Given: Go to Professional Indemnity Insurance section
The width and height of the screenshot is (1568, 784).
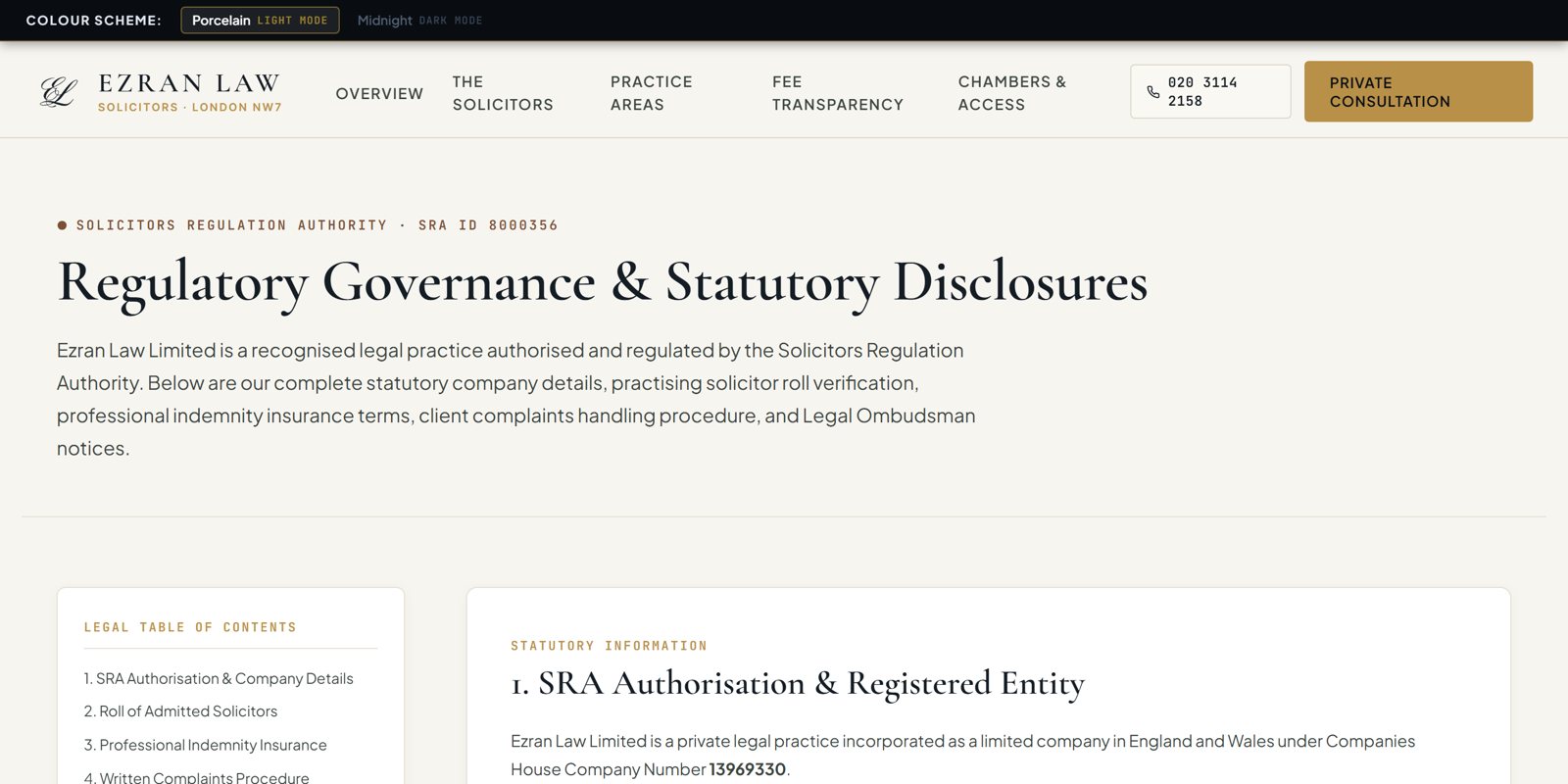Looking at the screenshot, I should (205, 745).
